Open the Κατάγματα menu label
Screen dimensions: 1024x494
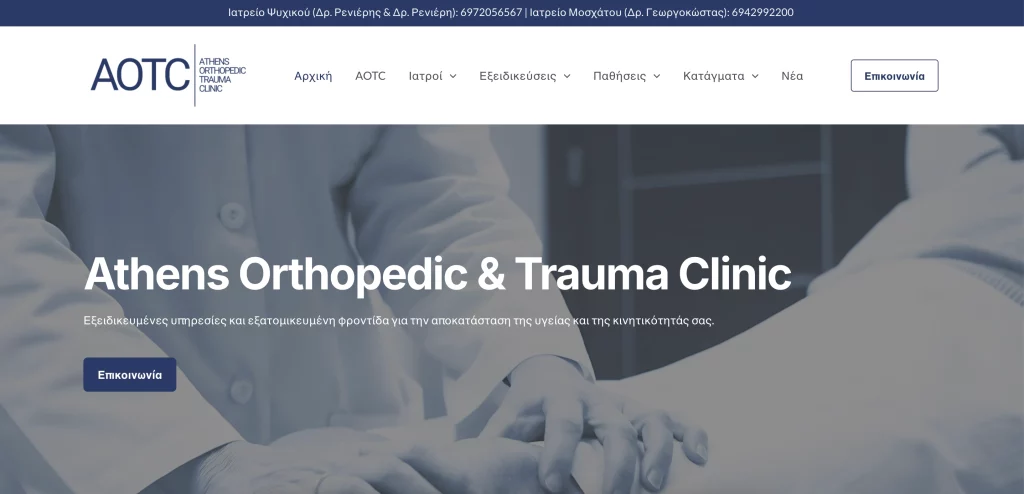[713, 76]
